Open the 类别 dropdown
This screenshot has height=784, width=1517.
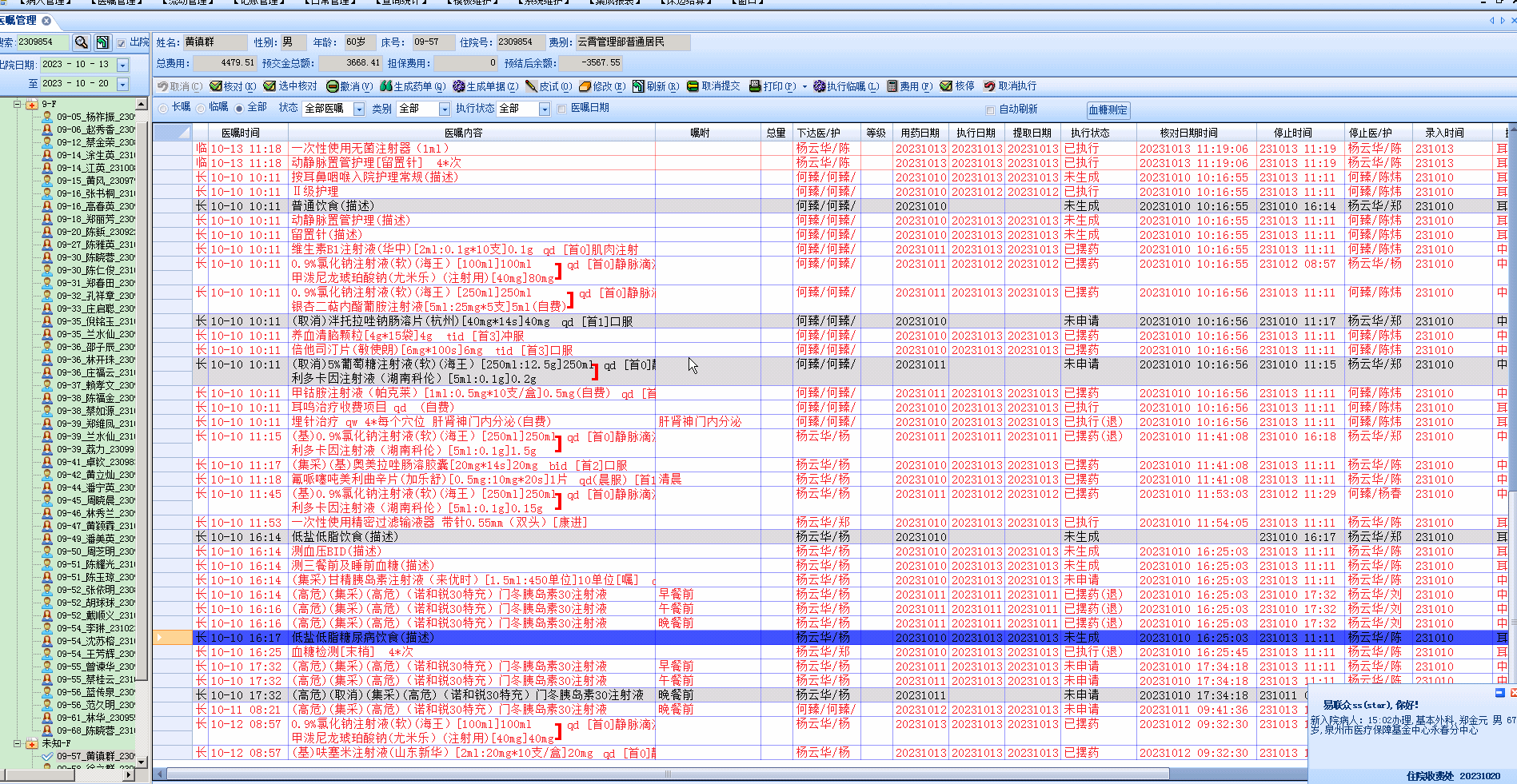[445, 109]
